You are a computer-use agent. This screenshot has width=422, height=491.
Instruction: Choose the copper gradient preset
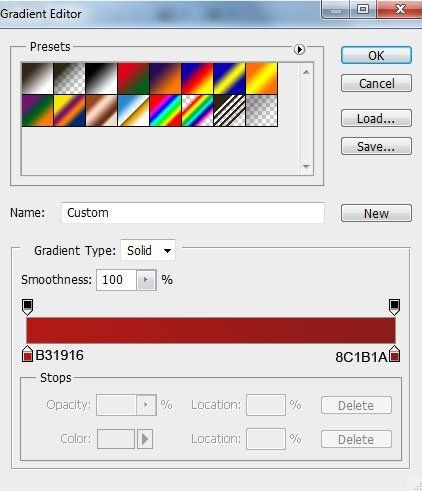point(101,111)
